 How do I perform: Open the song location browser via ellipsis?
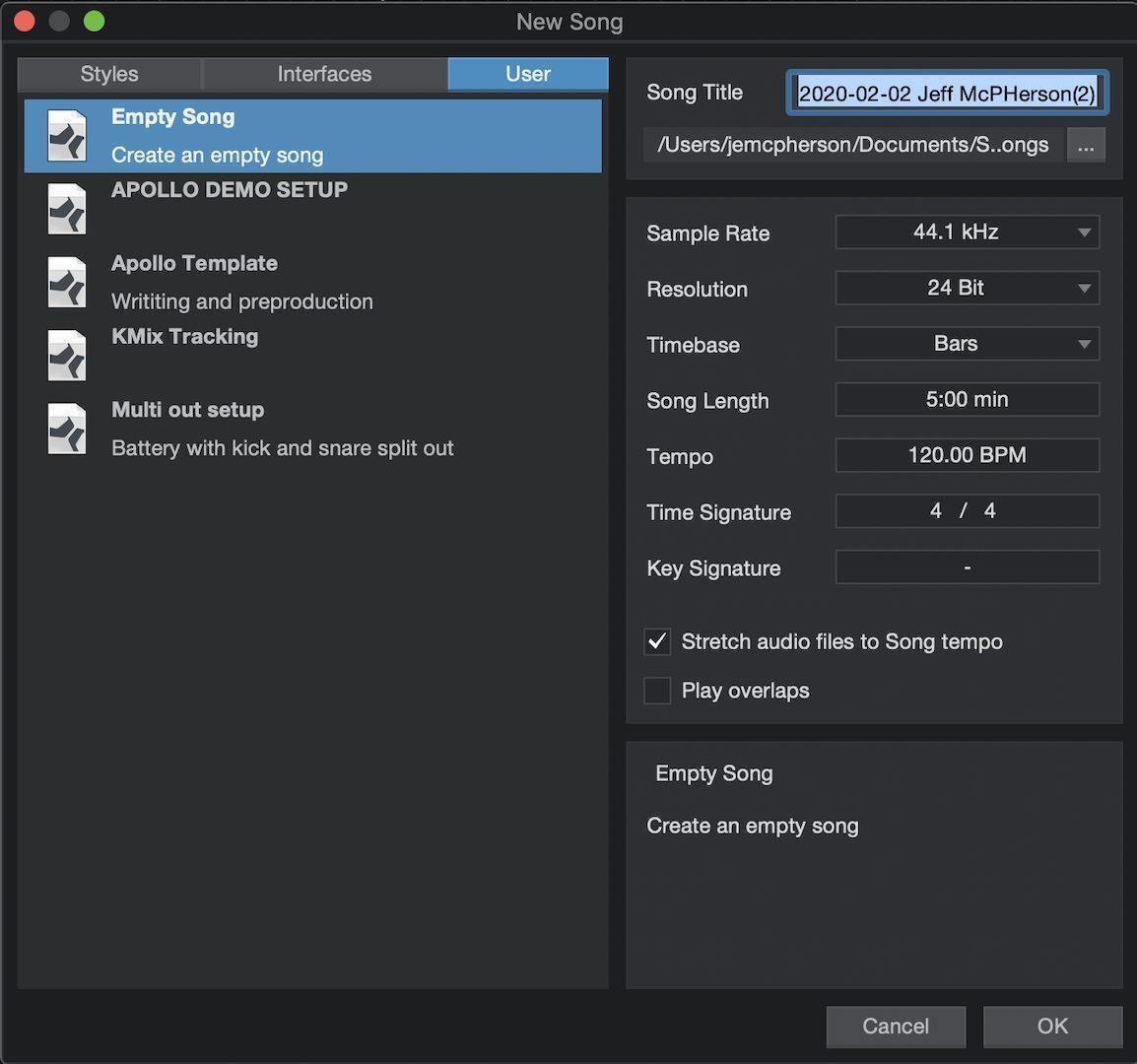click(1086, 145)
